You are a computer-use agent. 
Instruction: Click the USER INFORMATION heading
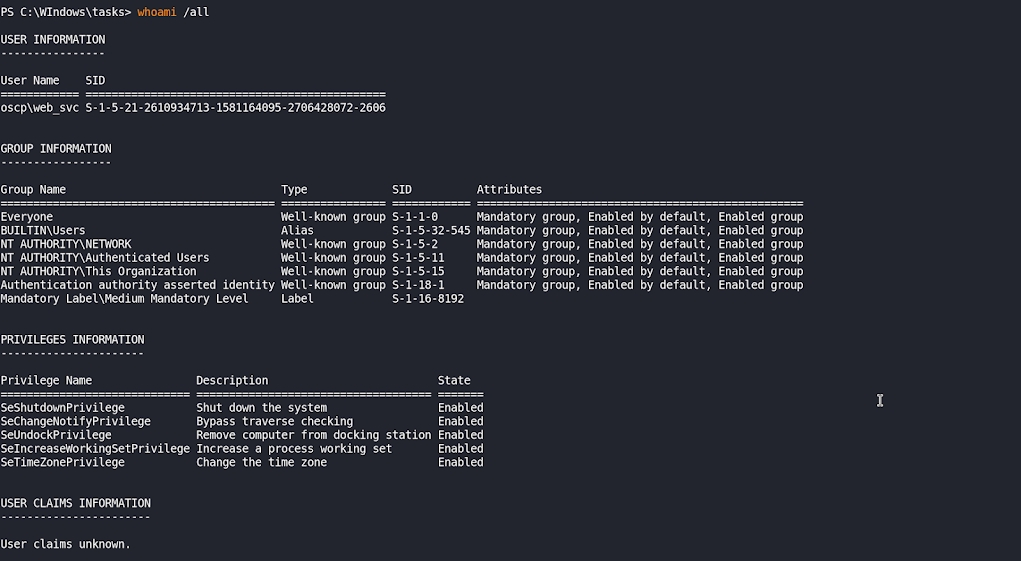point(52,39)
